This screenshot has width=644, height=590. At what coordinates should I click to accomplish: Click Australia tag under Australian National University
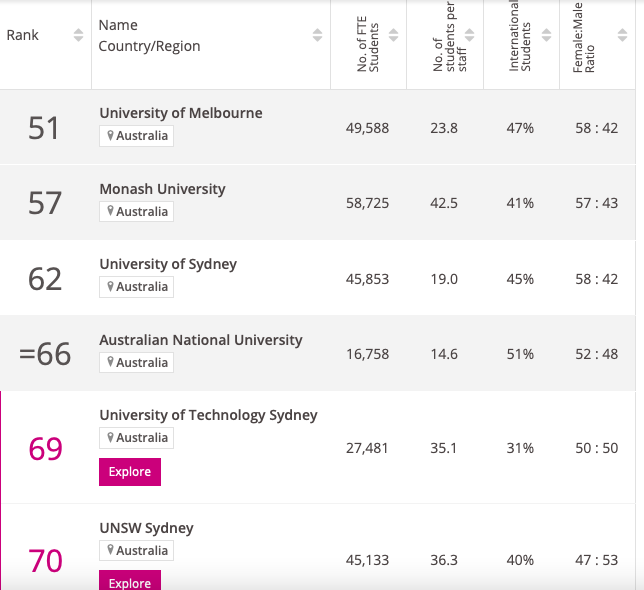[x=136, y=363]
